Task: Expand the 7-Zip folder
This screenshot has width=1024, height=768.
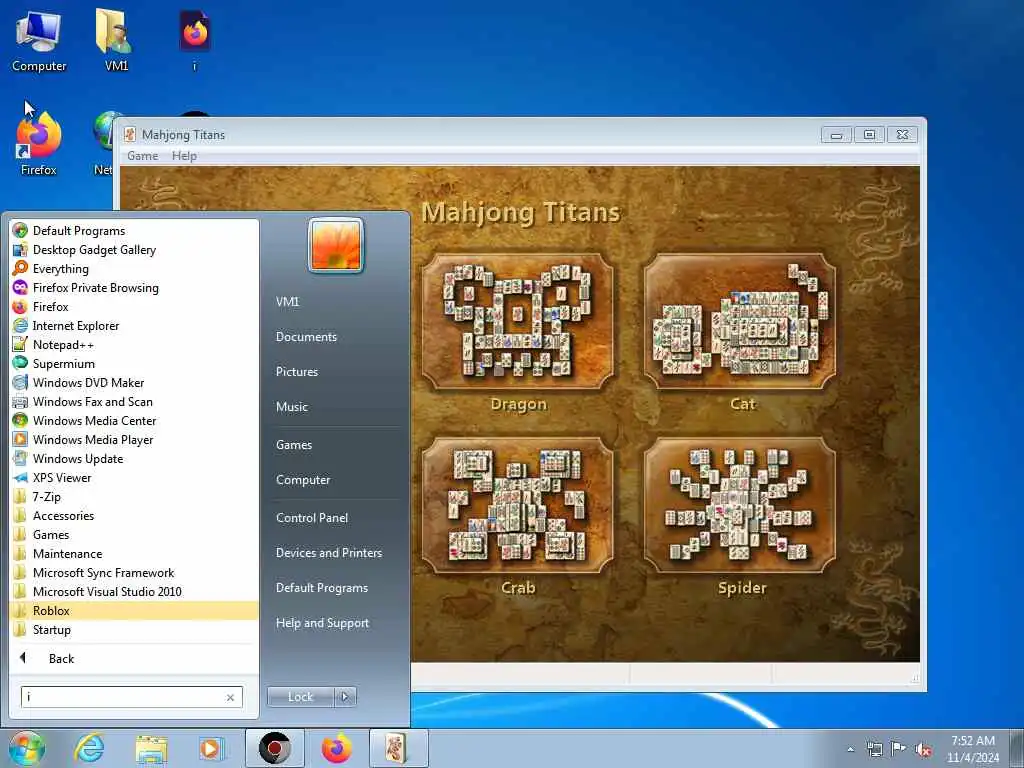Action: (x=134, y=496)
